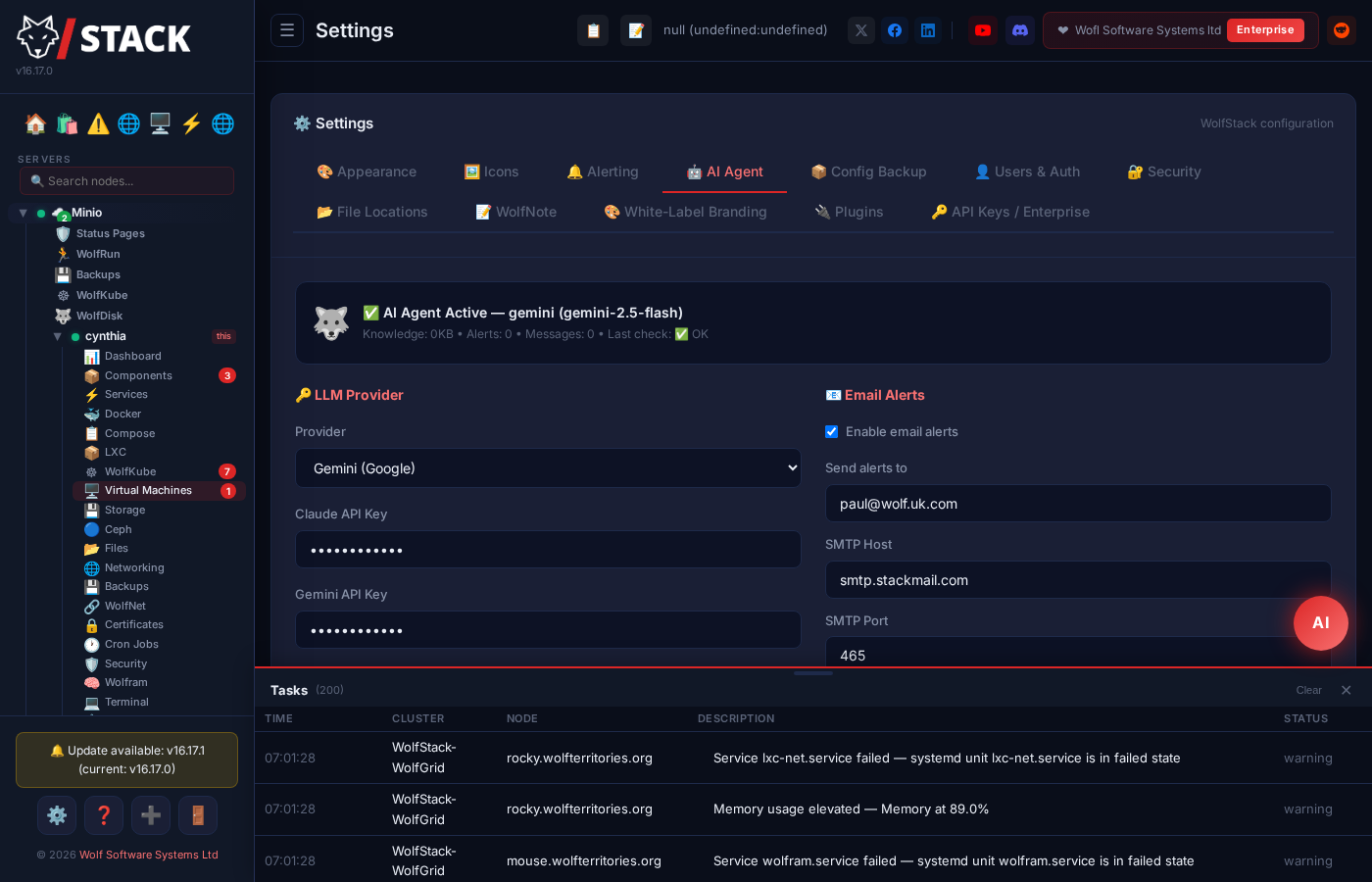Open WolfDisk in the server tree
Viewport: 1372px width, 882px height.
(99, 316)
